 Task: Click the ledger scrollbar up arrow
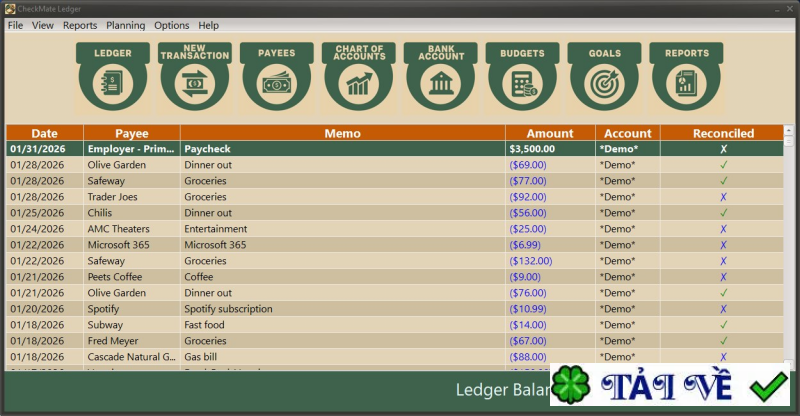tap(788, 131)
